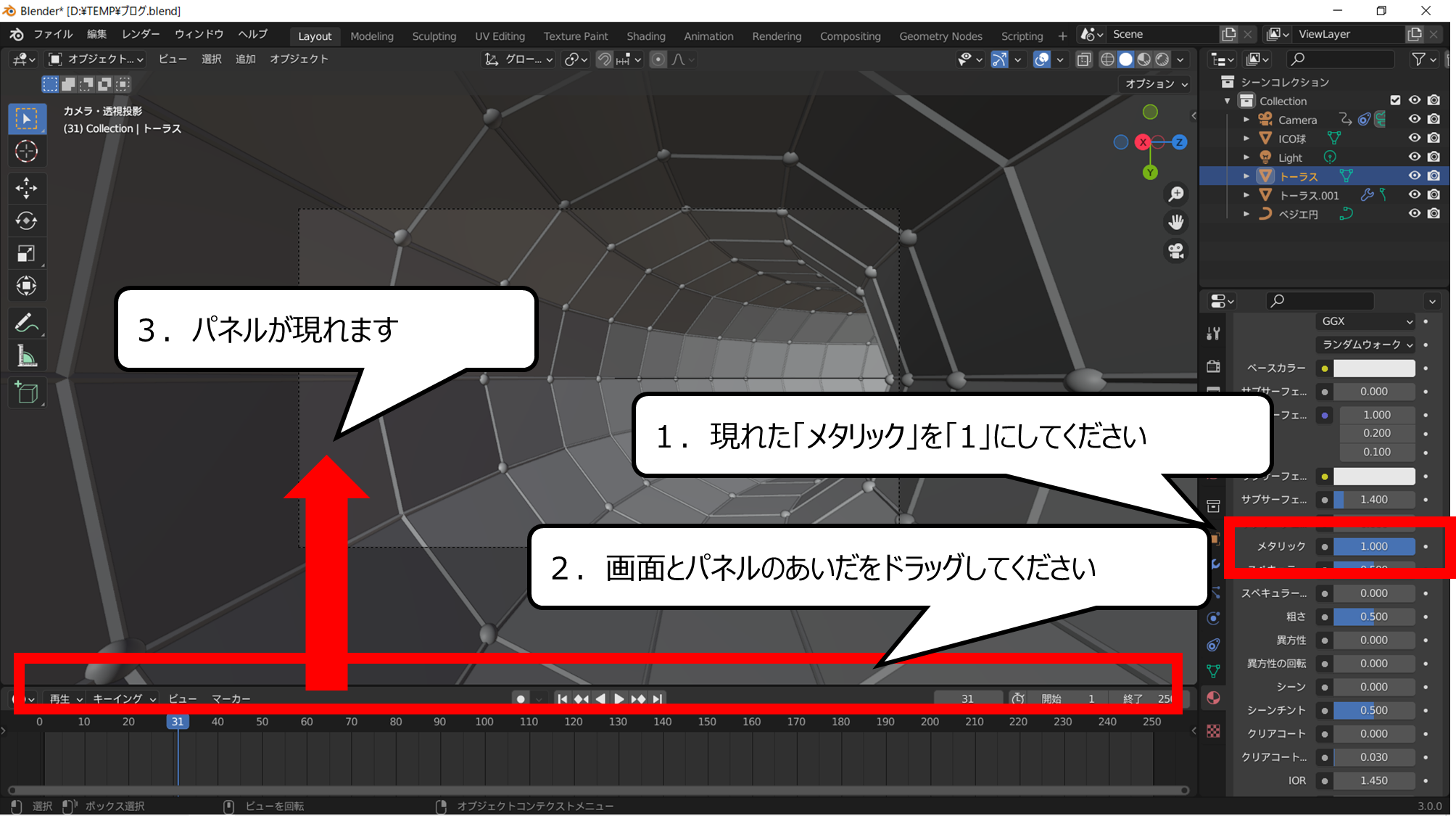This screenshot has height=816, width=1456.
Task: Open the オプション dropdown
Action: click(1156, 84)
